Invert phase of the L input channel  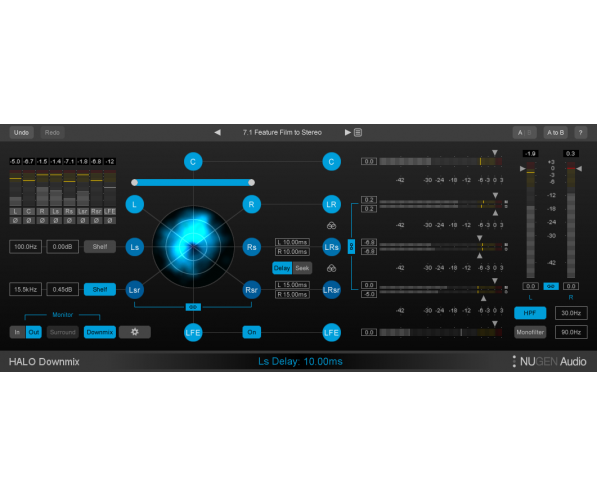(15, 221)
